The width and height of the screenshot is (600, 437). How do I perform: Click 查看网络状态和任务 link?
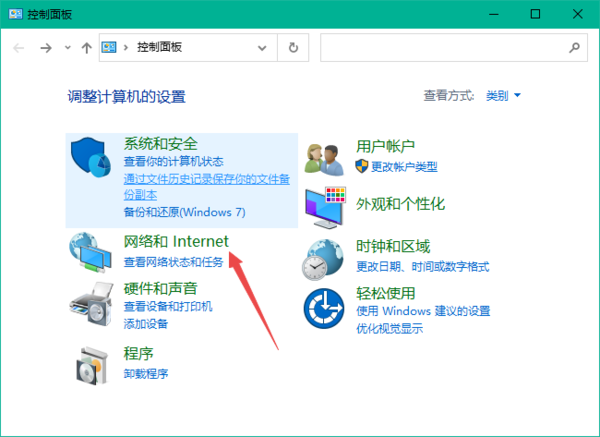coord(173,262)
